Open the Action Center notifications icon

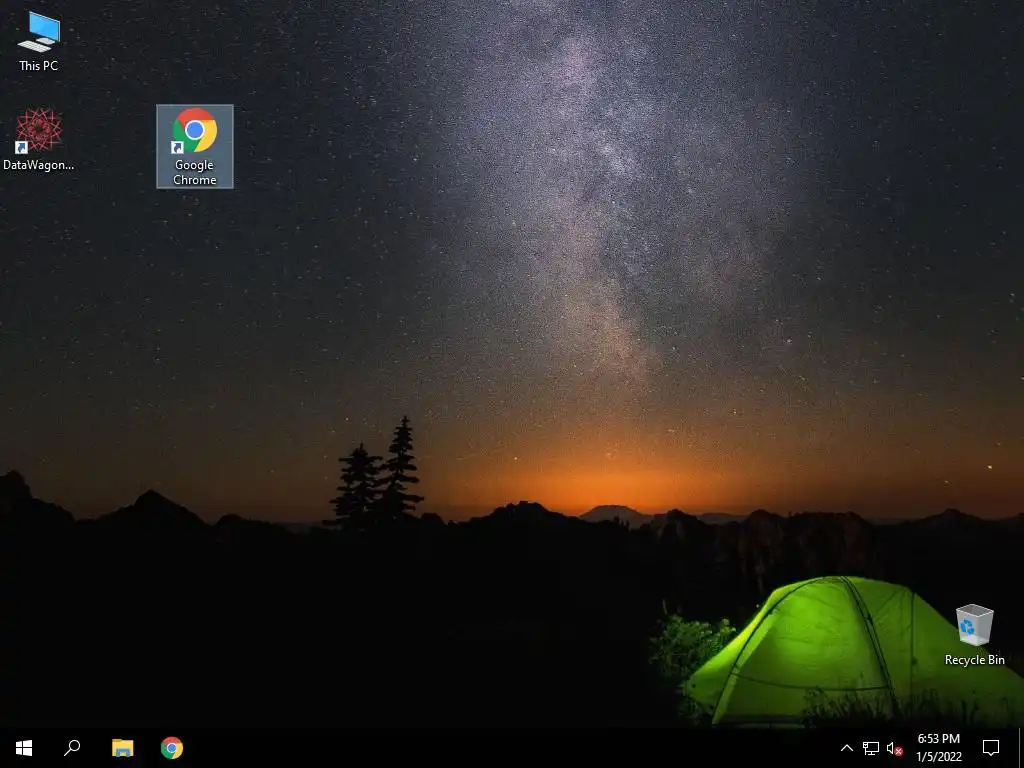coord(991,748)
